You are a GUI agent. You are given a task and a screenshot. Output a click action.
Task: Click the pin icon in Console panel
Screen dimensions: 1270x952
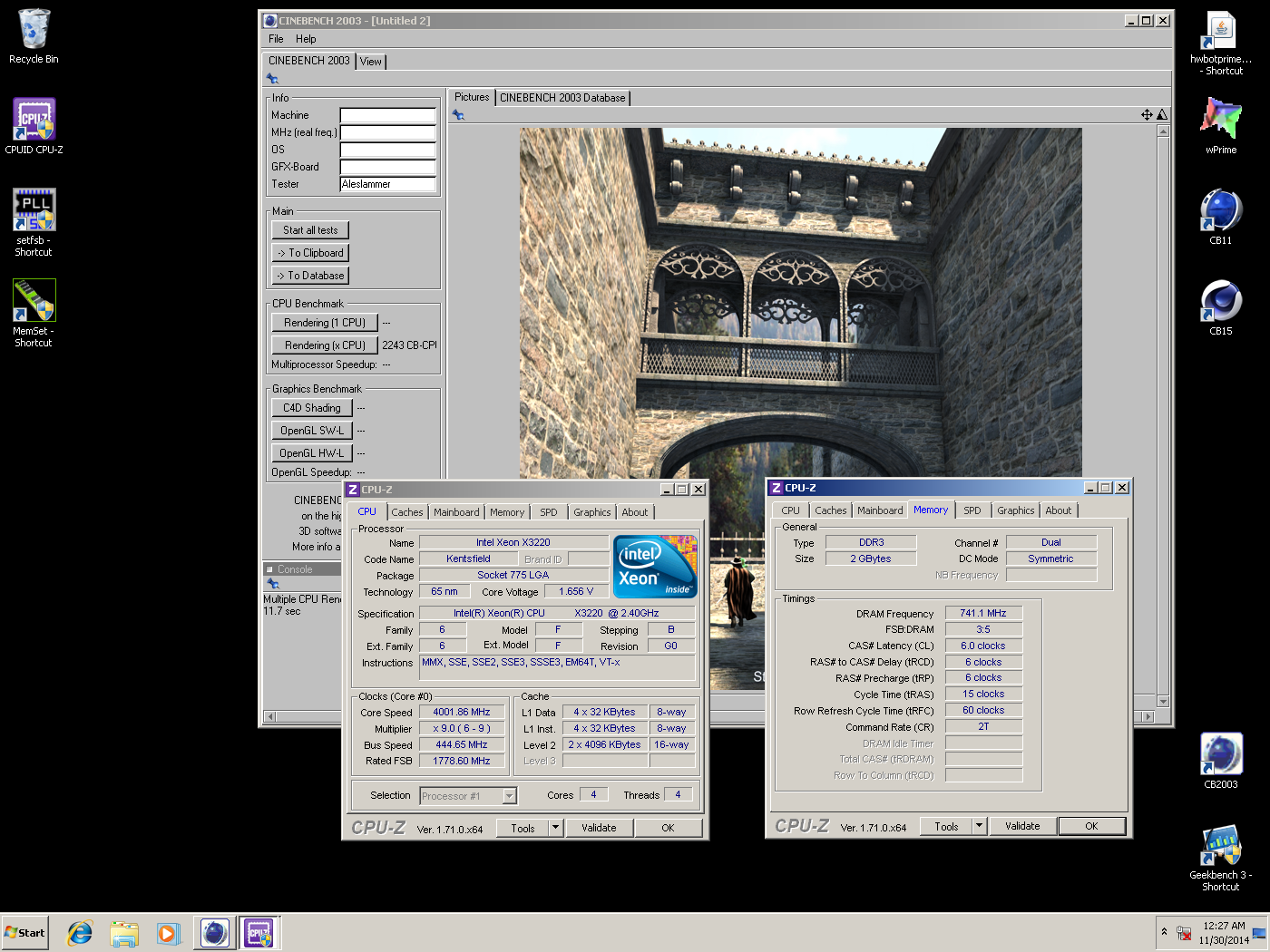coord(272,584)
